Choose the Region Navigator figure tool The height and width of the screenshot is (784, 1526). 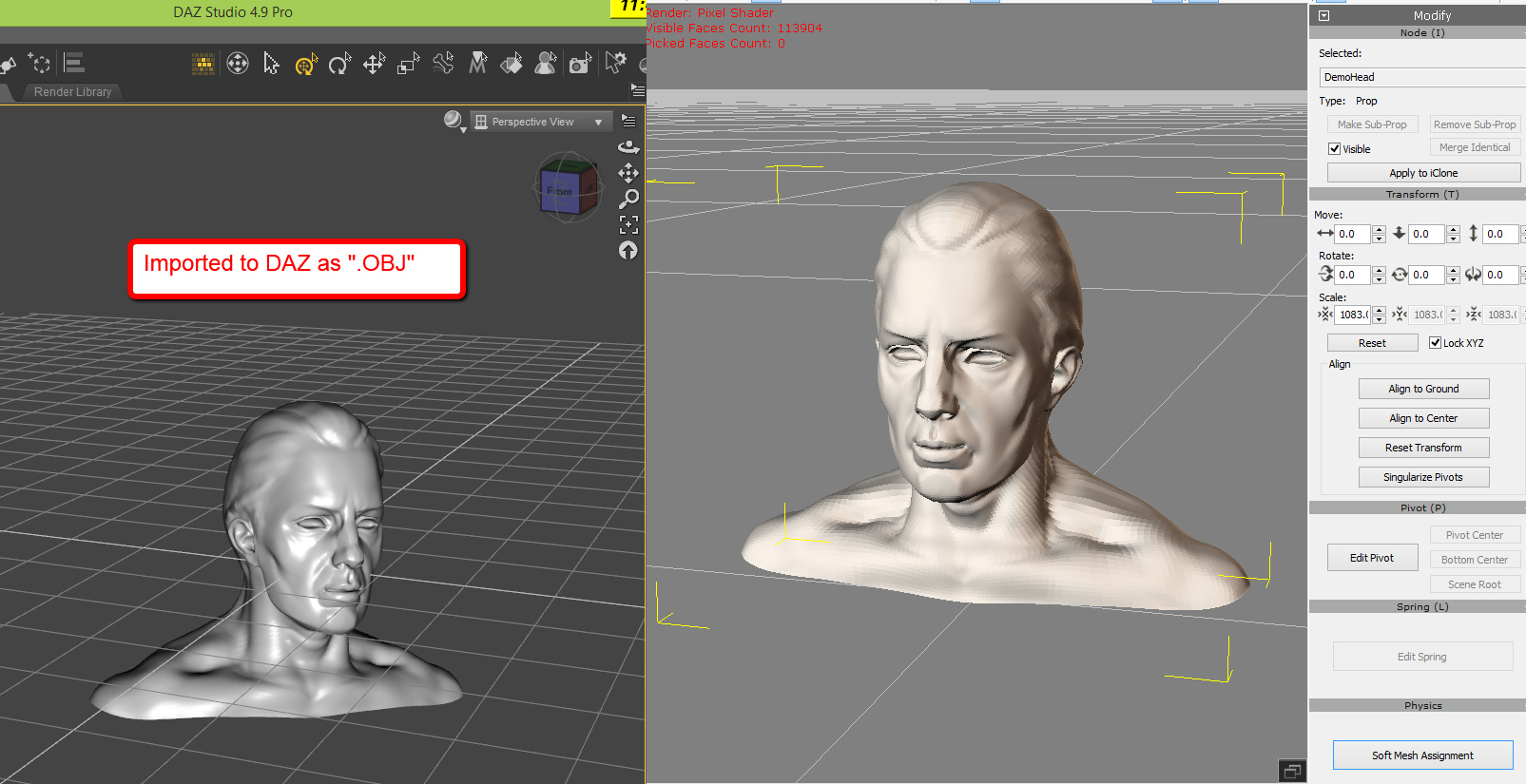tap(546, 64)
